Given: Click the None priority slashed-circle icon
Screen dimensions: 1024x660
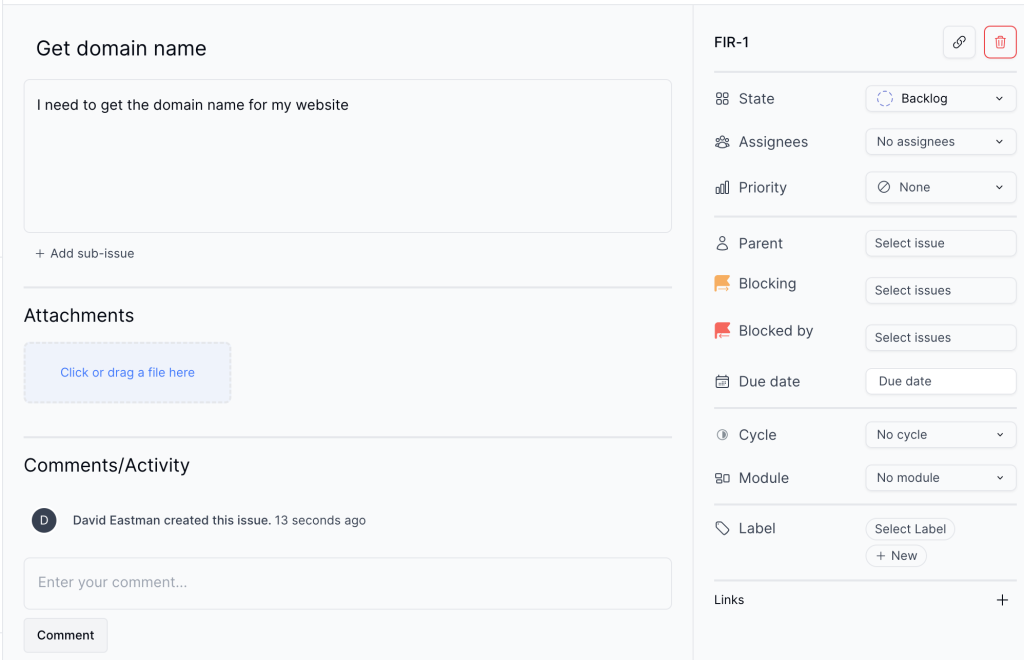Looking at the screenshot, I should click(x=884, y=187).
